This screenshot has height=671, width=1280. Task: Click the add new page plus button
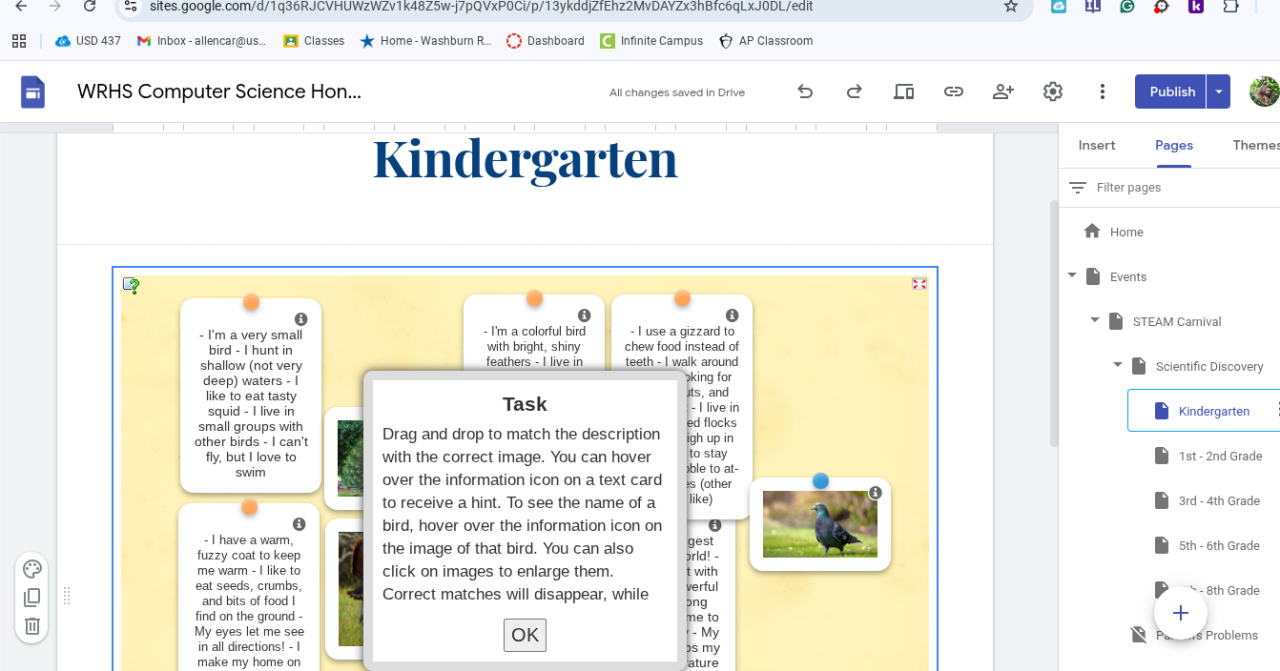pos(1180,612)
